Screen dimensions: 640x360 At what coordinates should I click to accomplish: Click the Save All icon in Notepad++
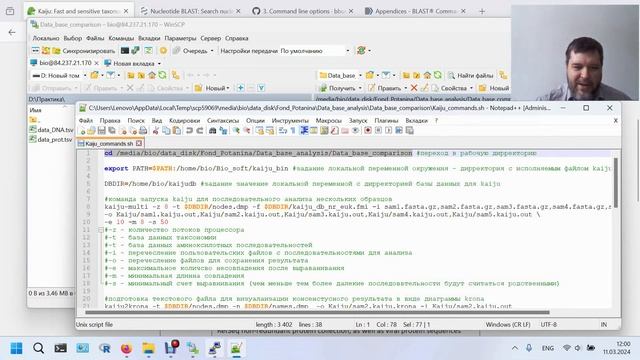[x=111, y=131]
